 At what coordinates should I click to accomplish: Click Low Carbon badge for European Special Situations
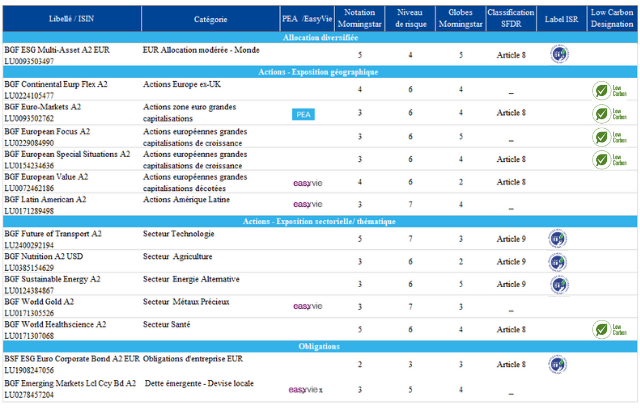tap(610, 160)
